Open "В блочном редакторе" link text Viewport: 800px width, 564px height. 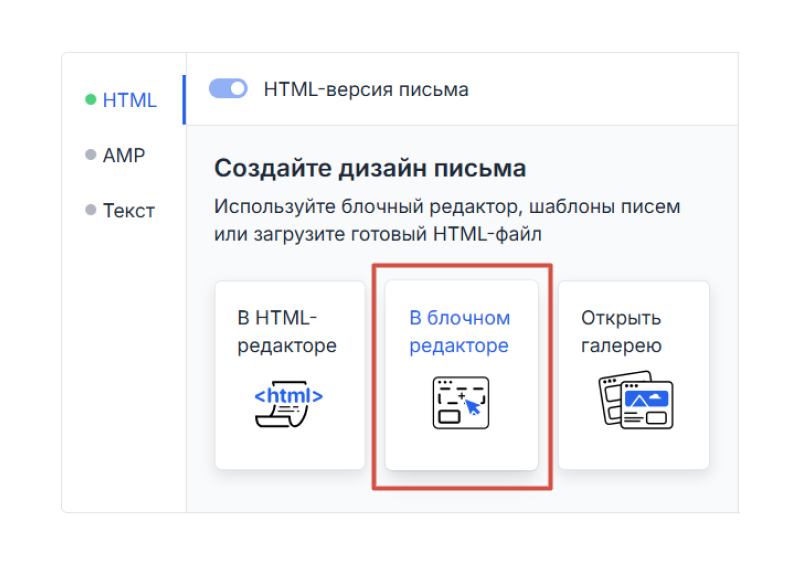point(460,332)
